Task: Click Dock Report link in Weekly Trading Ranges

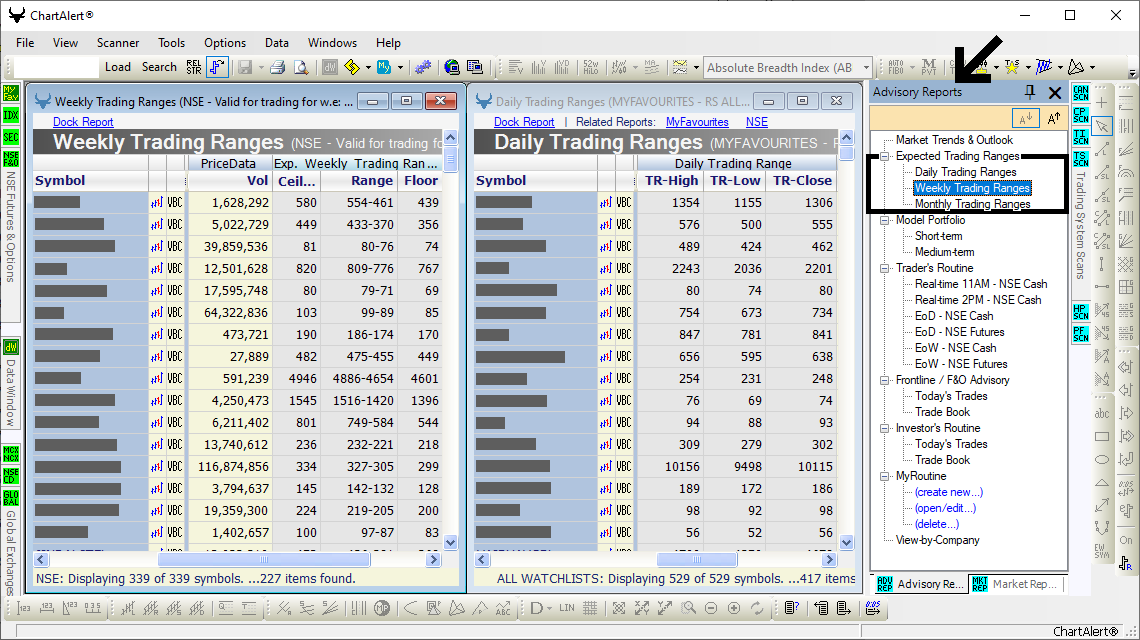Action: pos(83,122)
